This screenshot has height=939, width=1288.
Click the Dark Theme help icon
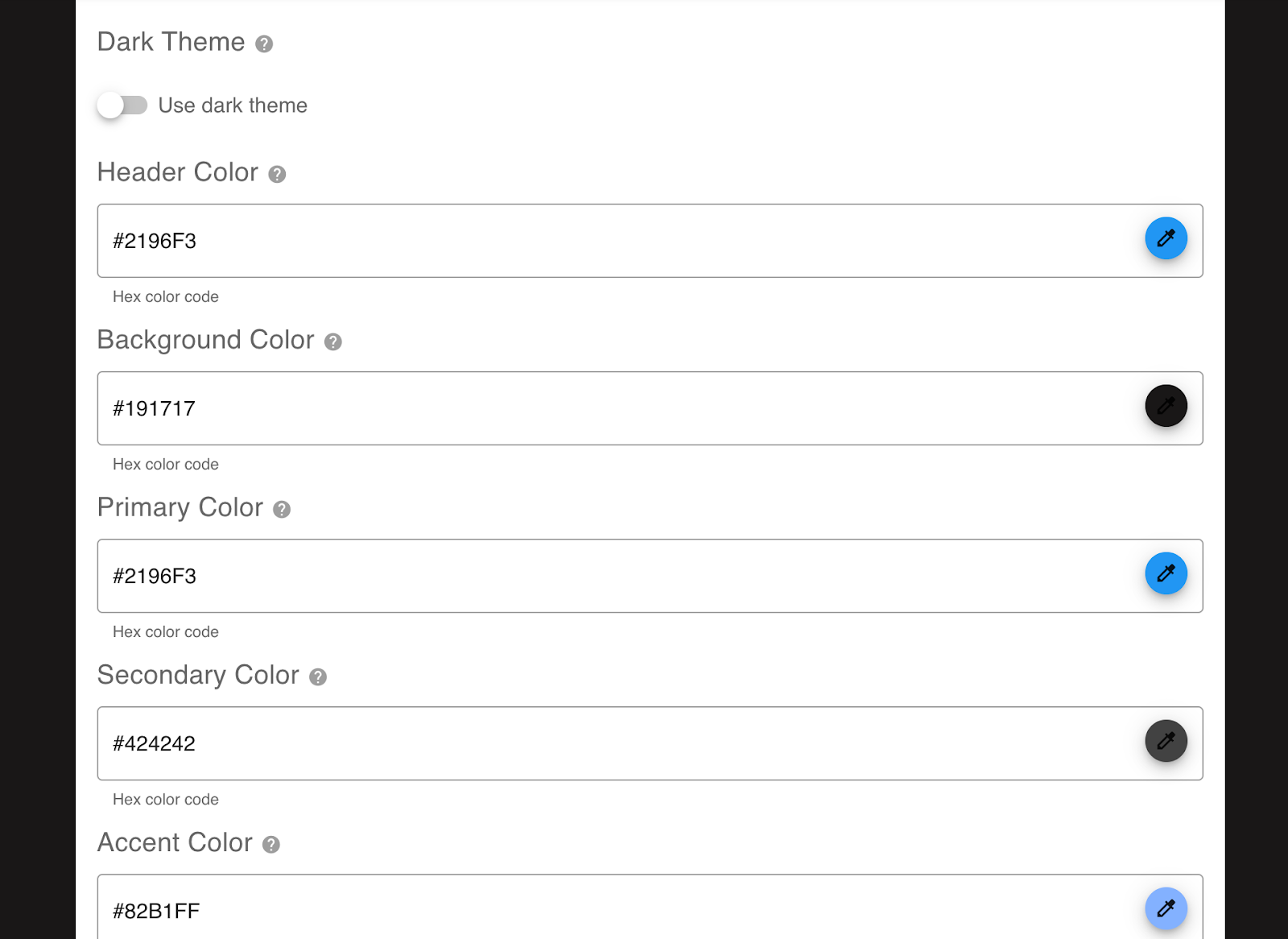pyautogui.click(x=264, y=44)
